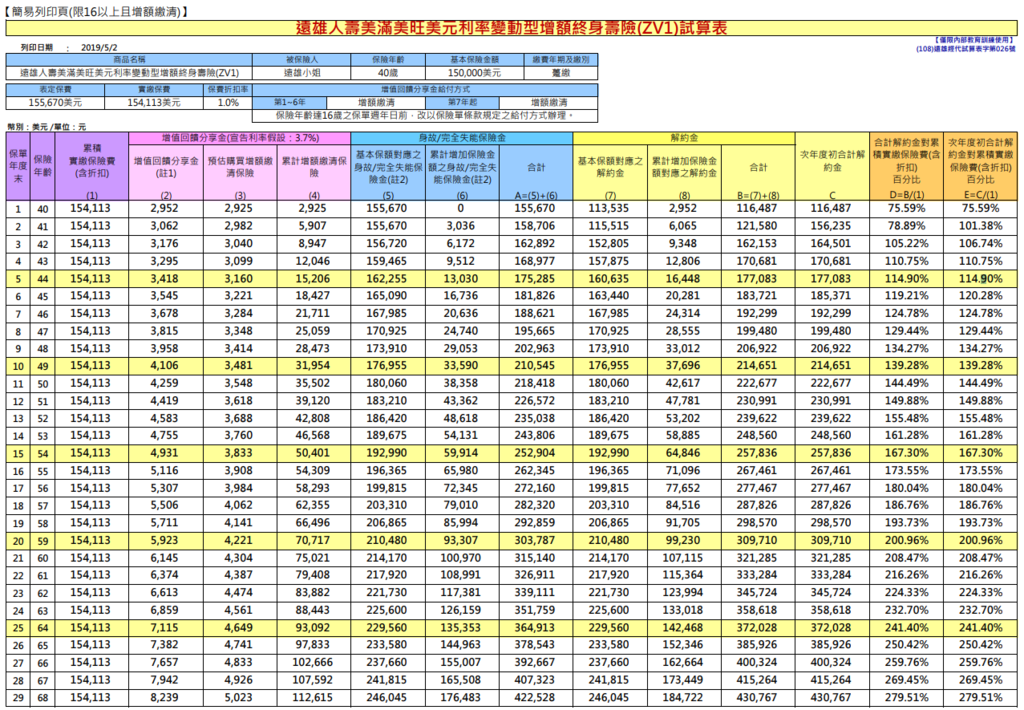Select the bonus value 7,115 in year 25

[165, 628]
